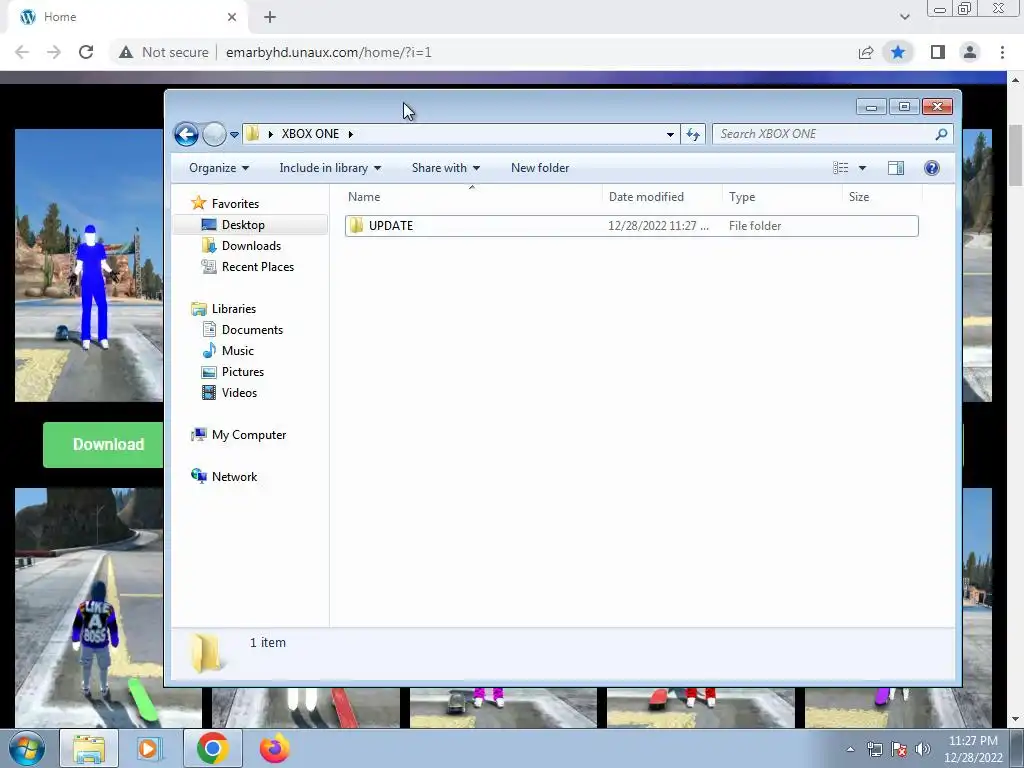This screenshot has height=768, width=1024.
Task: Expand arrow before XBOX ONE breadcrumb
Action: (x=270, y=135)
